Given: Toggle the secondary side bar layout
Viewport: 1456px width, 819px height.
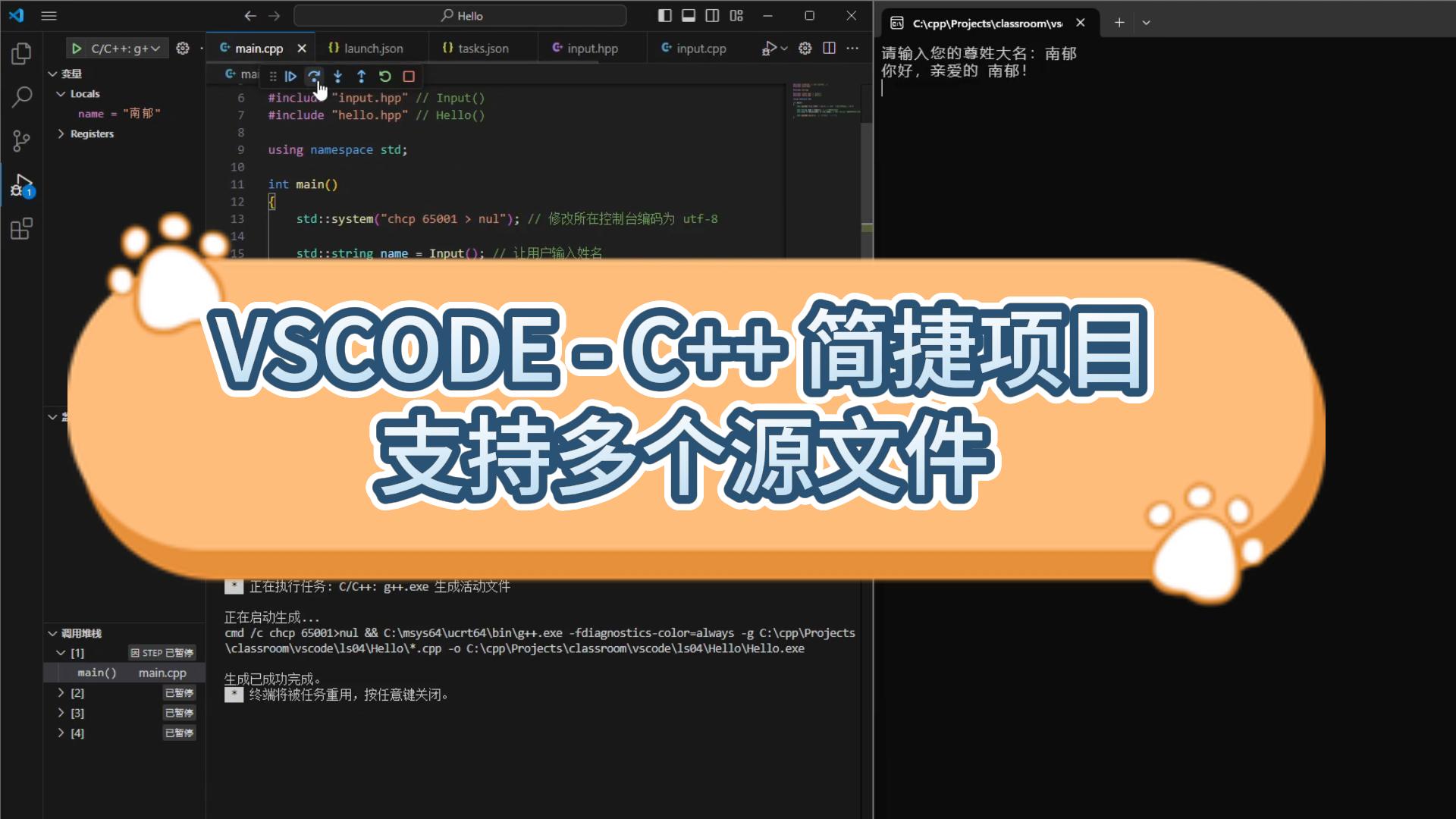Looking at the screenshot, I should tap(712, 15).
